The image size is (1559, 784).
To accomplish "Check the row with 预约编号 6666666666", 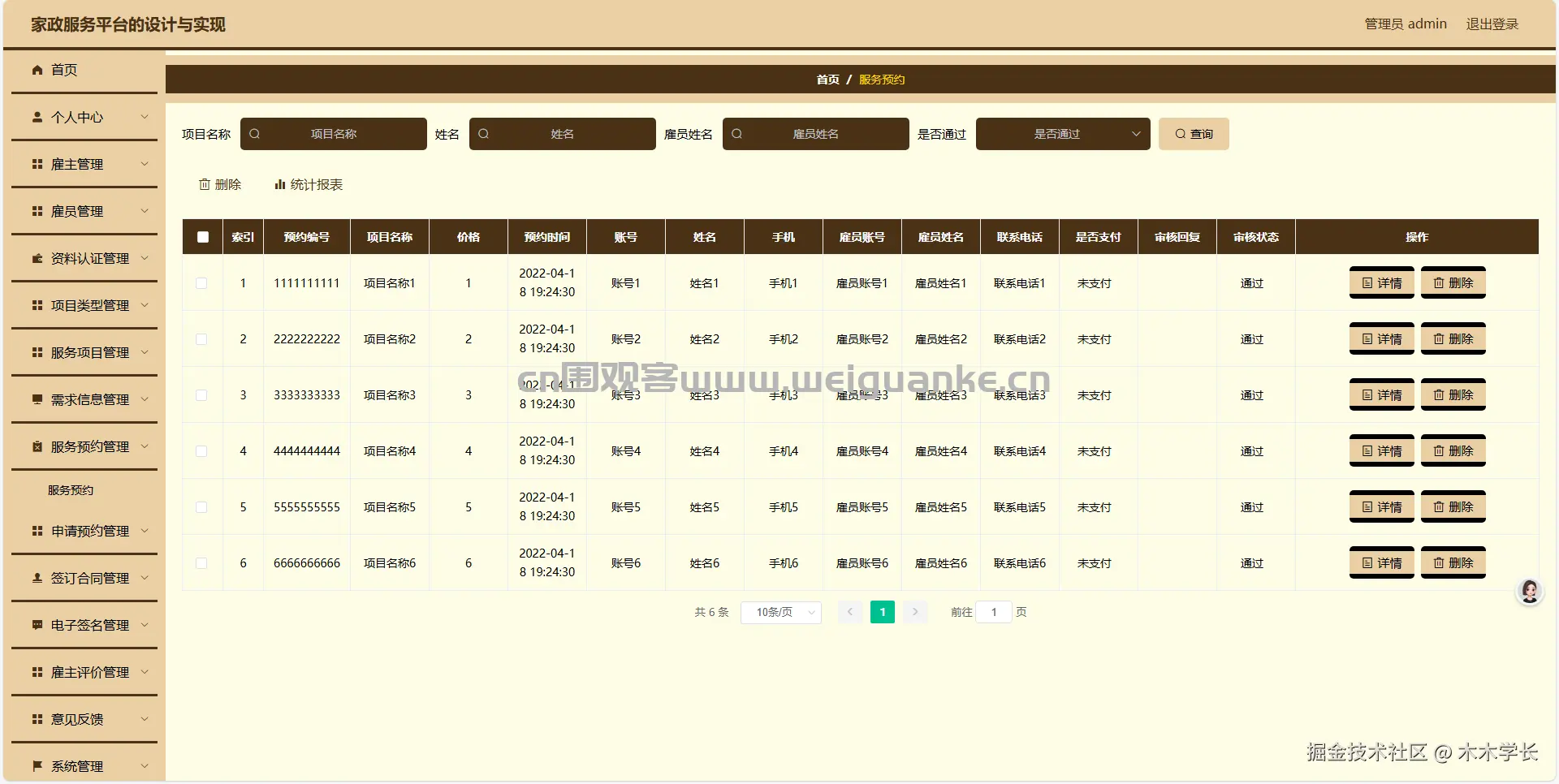I will coord(201,563).
